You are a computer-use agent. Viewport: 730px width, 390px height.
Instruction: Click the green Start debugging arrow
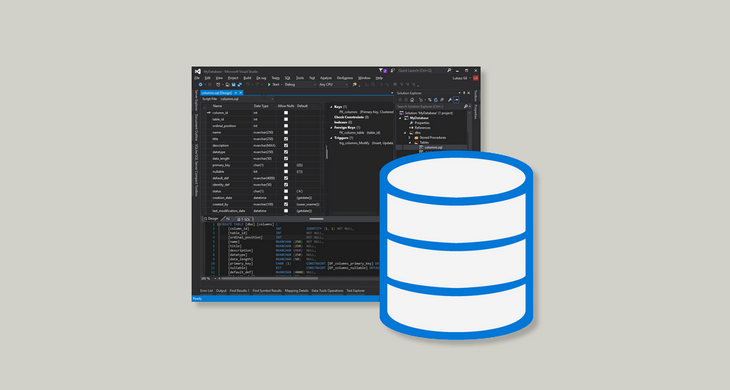click(x=269, y=85)
